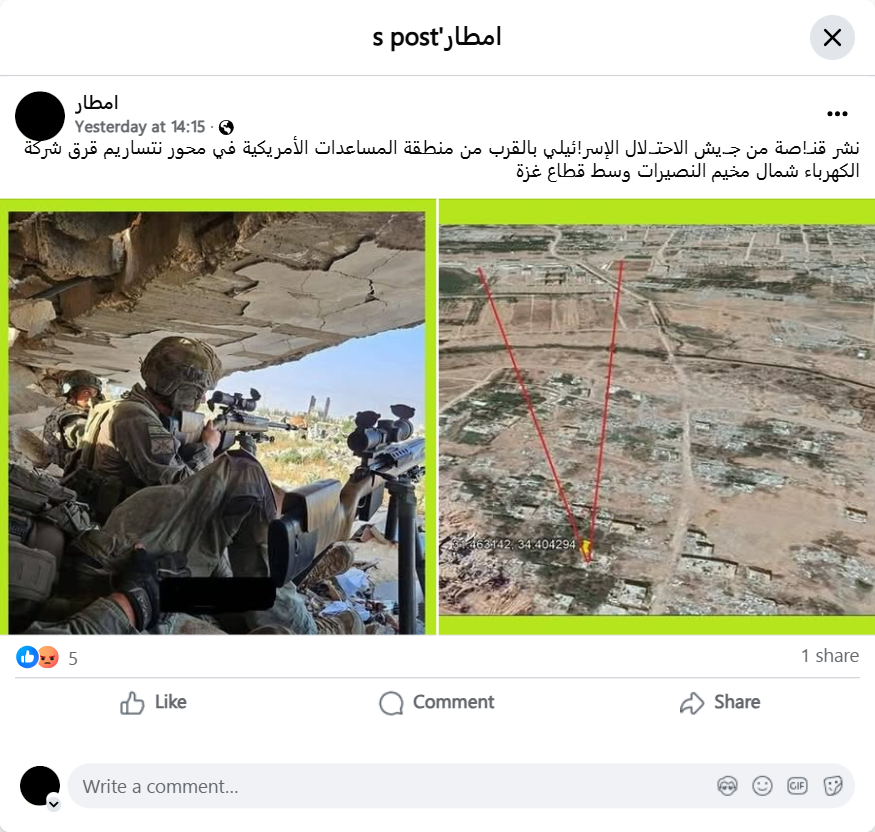875x832 pixels.
Task: Open the three-dot post options menu
Action: (837, 114)
